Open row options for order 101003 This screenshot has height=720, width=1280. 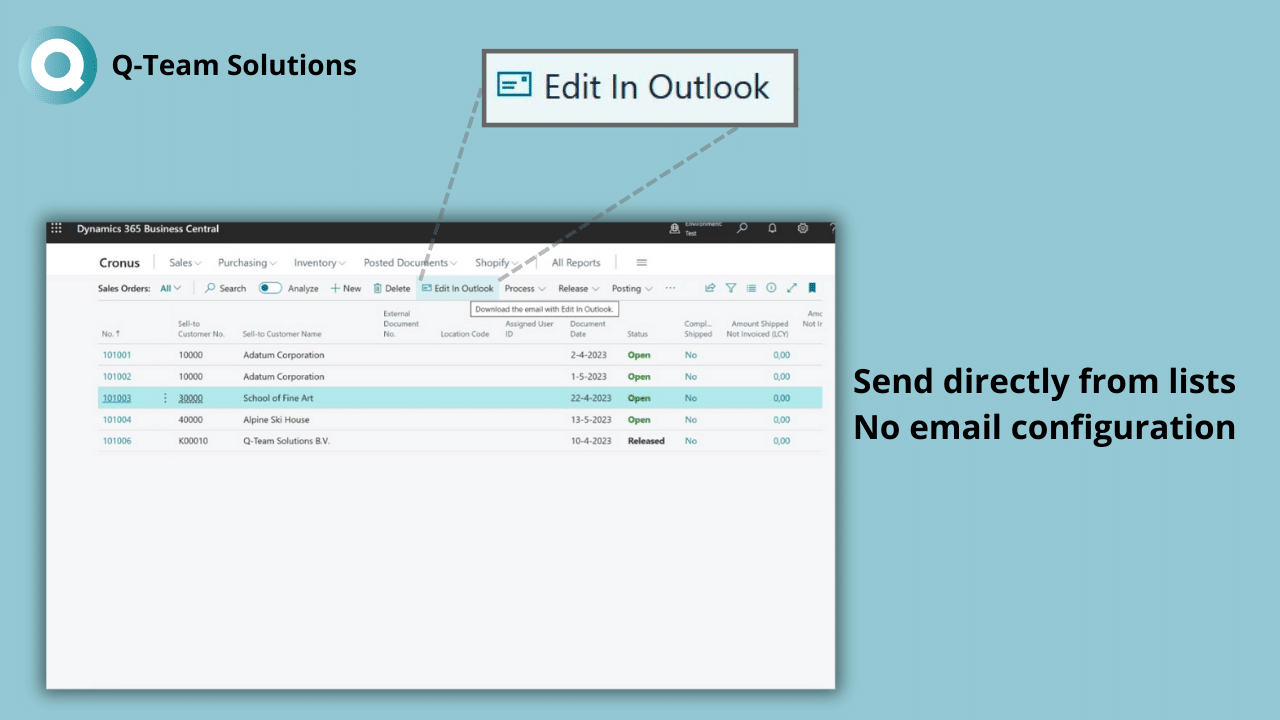165,398
